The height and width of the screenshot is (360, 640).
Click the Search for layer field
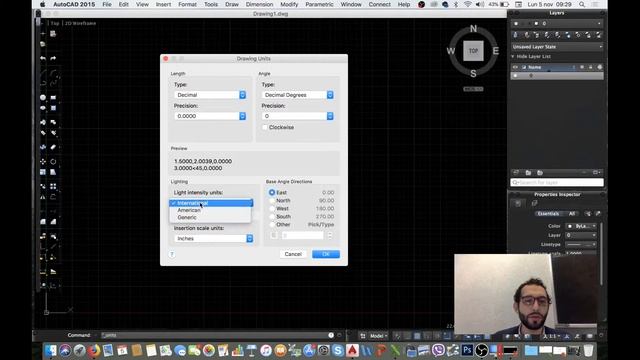click(557, 182)
